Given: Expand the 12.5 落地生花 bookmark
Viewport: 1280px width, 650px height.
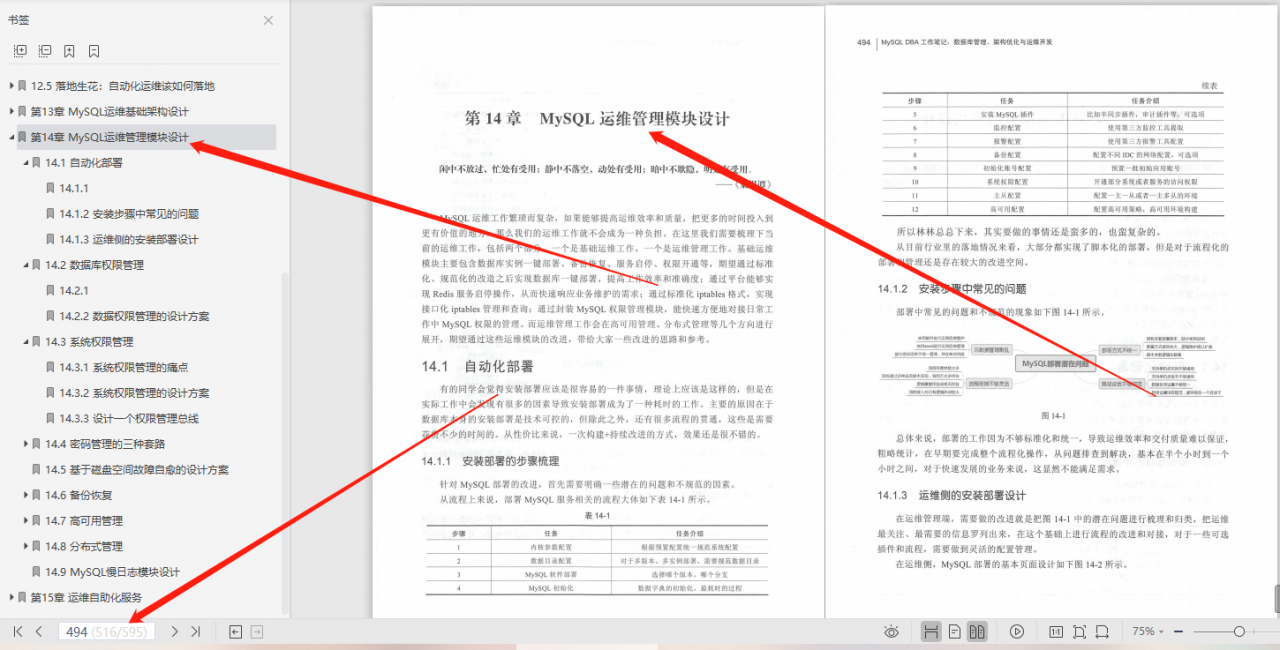Looking at the screenshot, I should 12,86.
